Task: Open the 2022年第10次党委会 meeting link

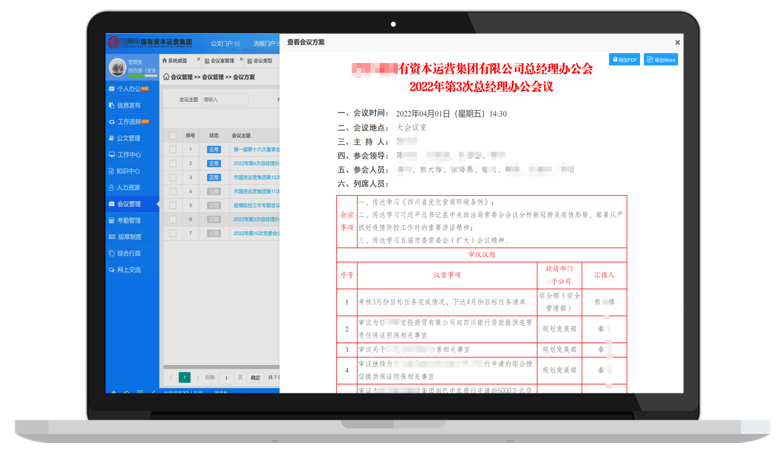Action: click(256, 234)
